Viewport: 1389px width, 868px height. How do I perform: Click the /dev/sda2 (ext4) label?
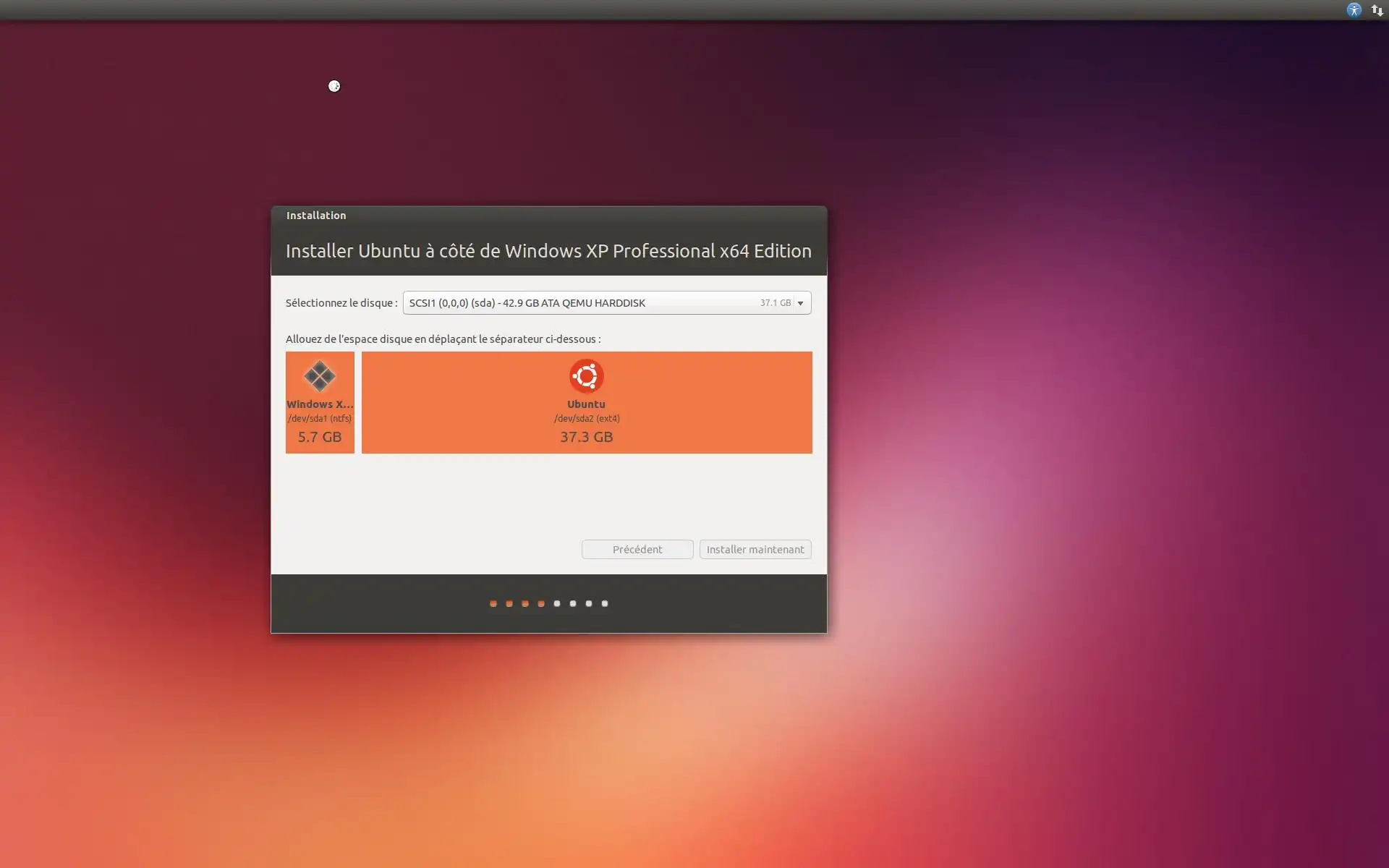pyautogui.click(x=586, y=418)
